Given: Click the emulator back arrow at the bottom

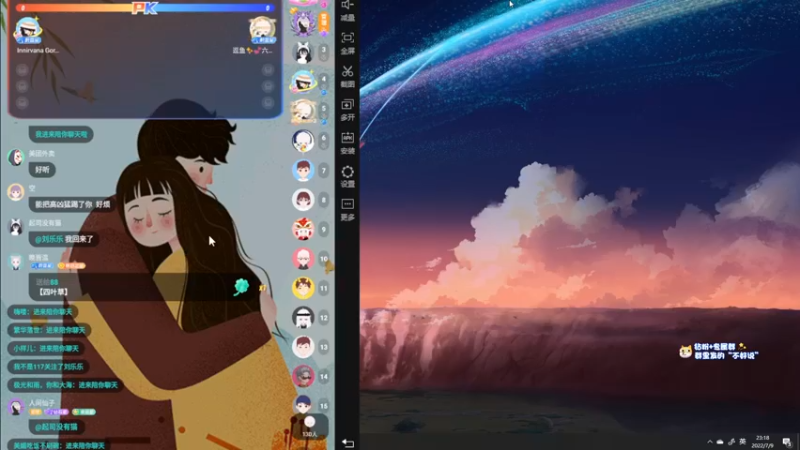Looking at the screenshot, I should point(348,443).
